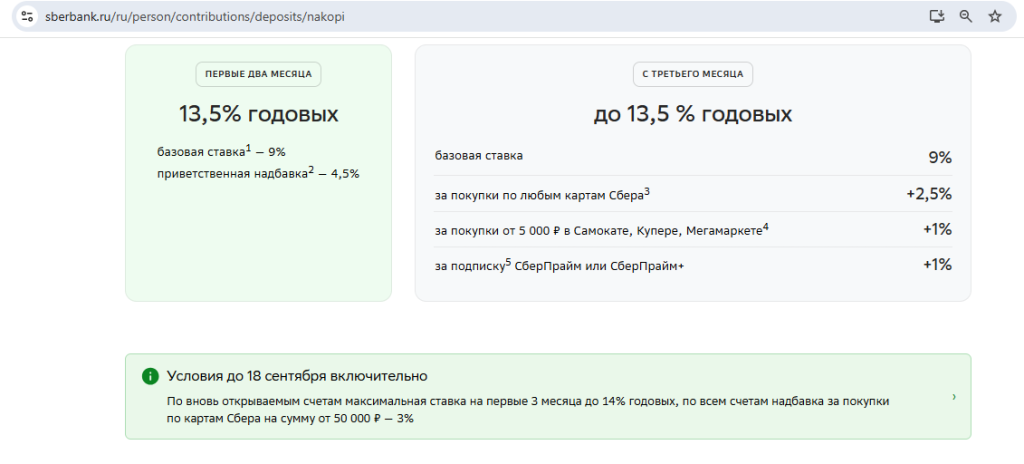
Task: Open footnote 4 after 'Мегамаркете'
Action: tap(765, 226)
